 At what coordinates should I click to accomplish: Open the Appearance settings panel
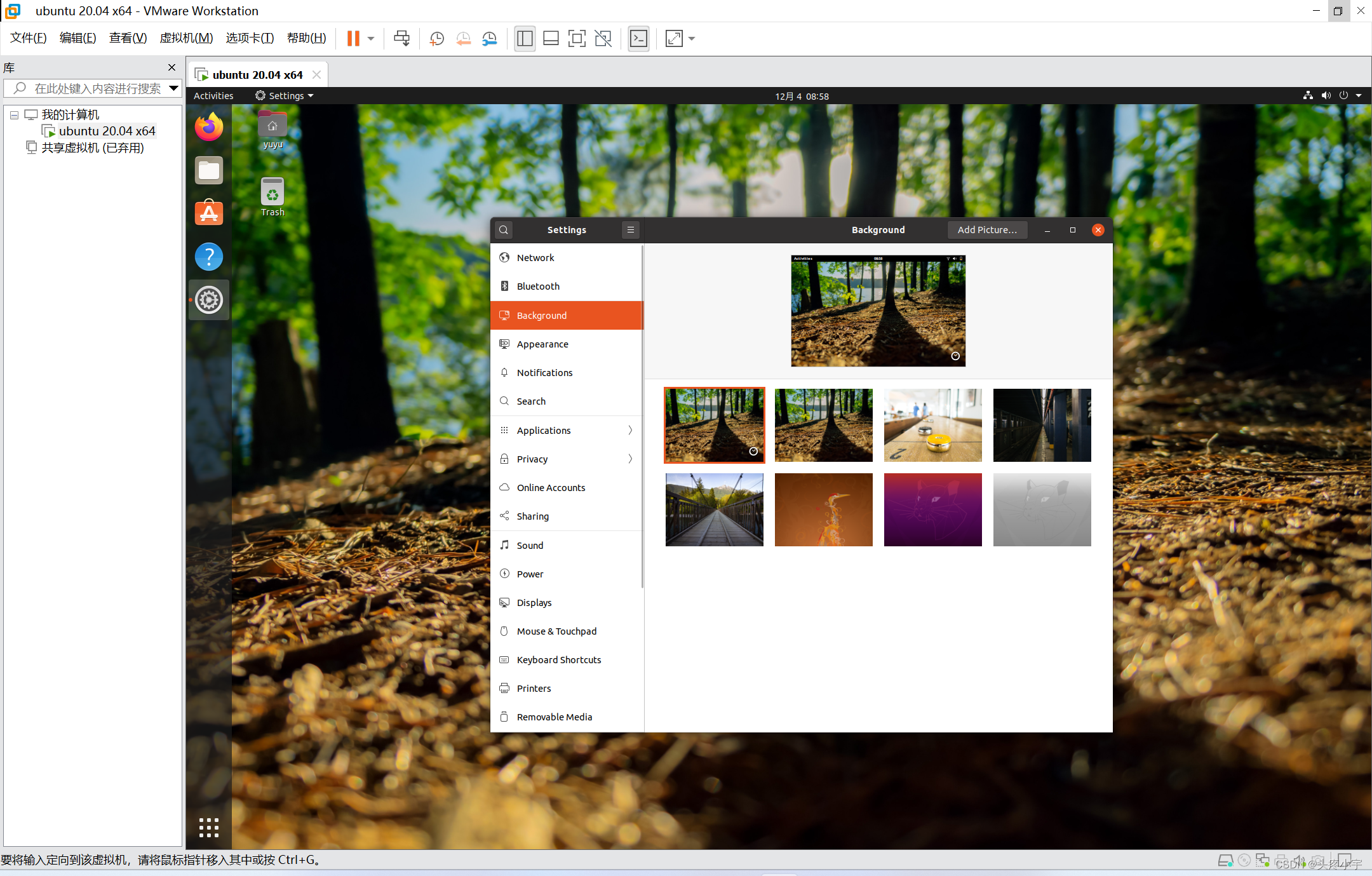(542, 343)
